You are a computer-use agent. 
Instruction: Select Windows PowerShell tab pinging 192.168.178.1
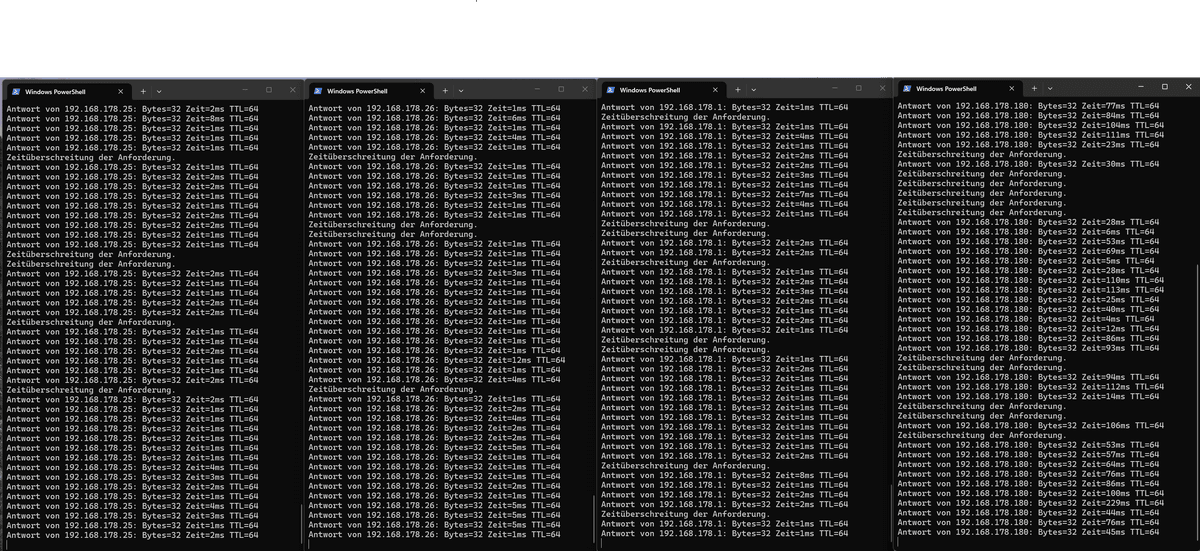click(662, 90)
